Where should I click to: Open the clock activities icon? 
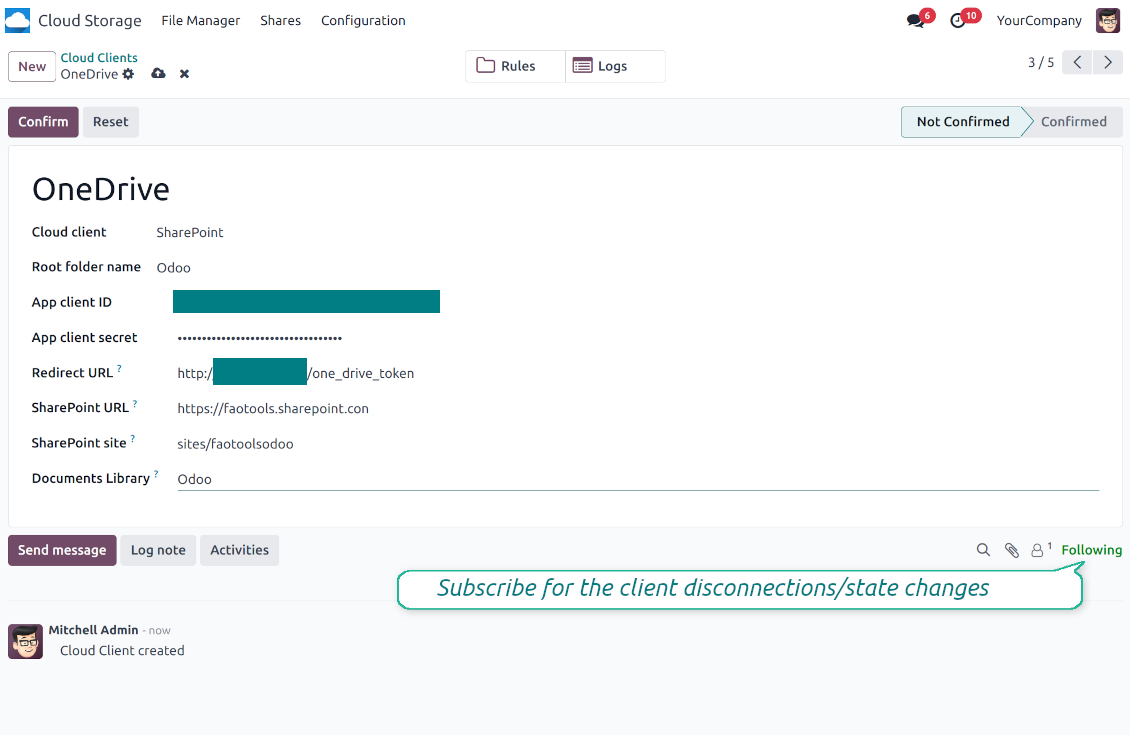click(958, 21)
